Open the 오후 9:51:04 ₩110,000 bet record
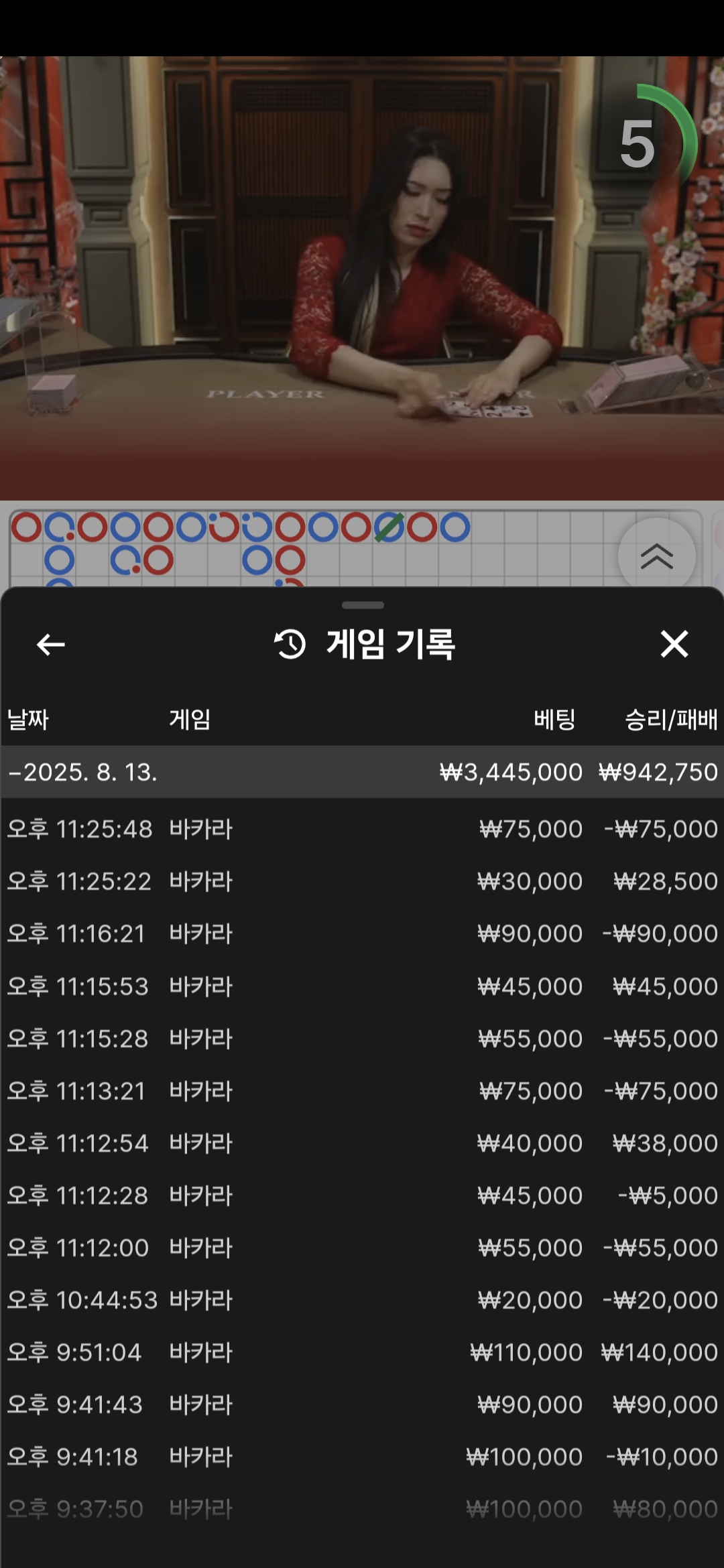This screenshot has height=1568, width=724. coord(362,1352)
